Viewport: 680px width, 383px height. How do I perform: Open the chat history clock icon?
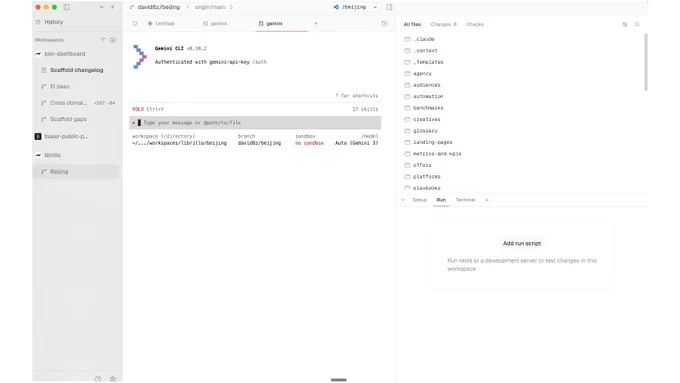[x=384, y=23]
